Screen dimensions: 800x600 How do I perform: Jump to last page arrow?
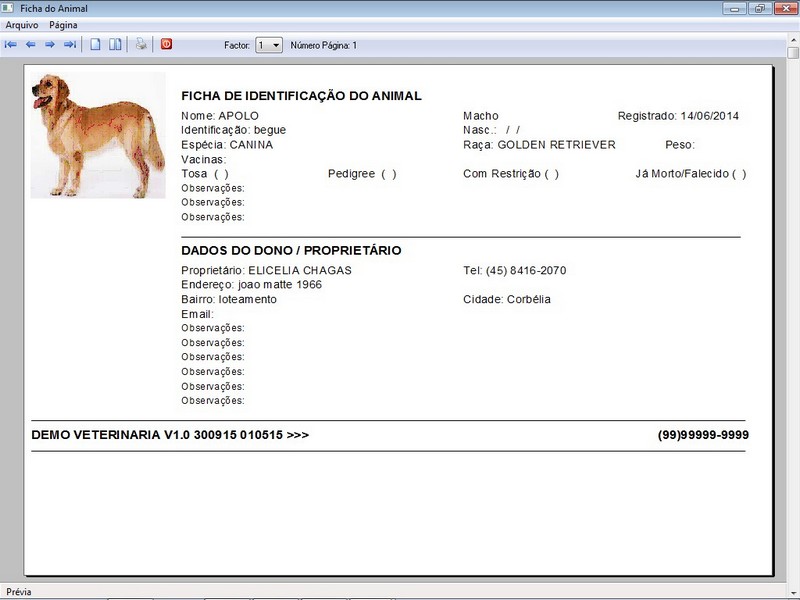point(70,45)
